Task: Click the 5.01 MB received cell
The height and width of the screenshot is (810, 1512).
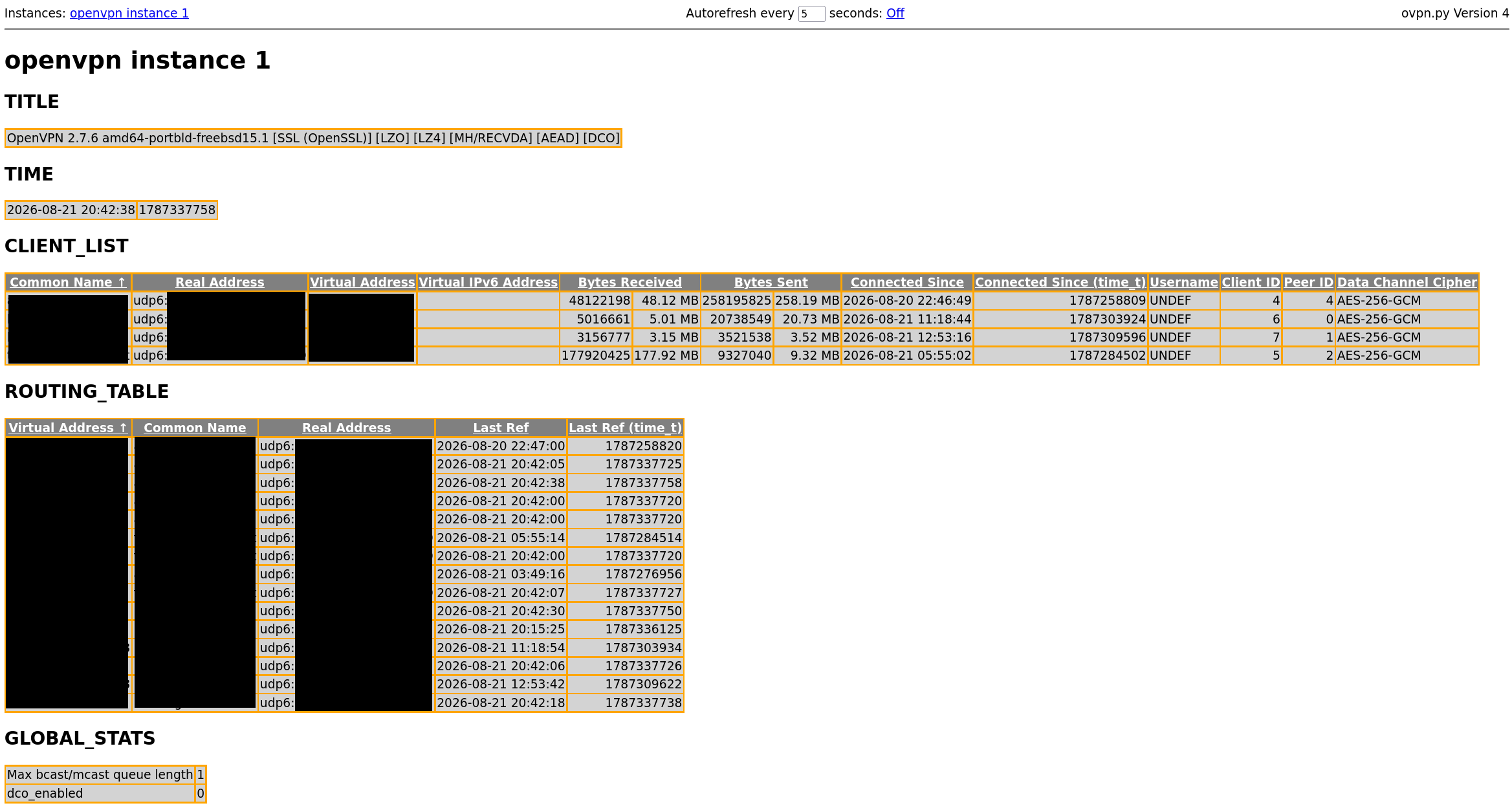Action: click(x=666, y=320)
